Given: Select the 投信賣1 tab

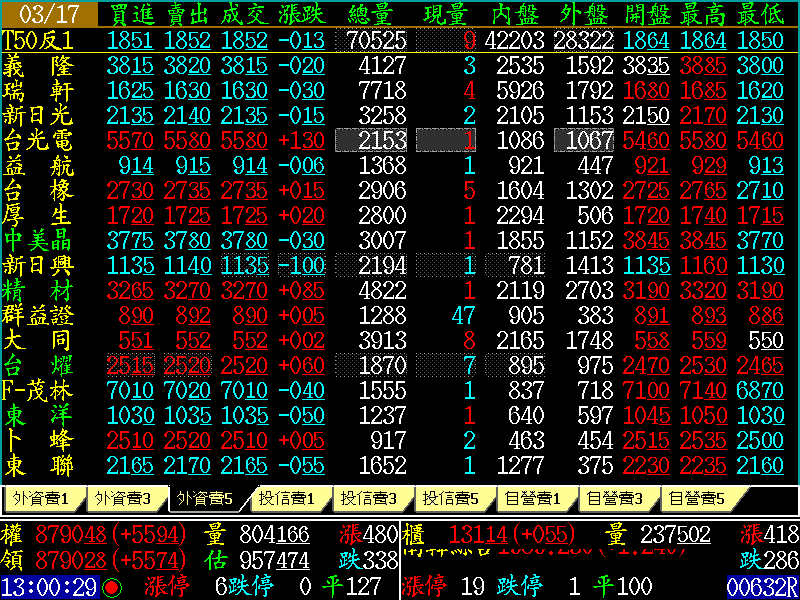Looking at the screenshot, I should 286,498.
